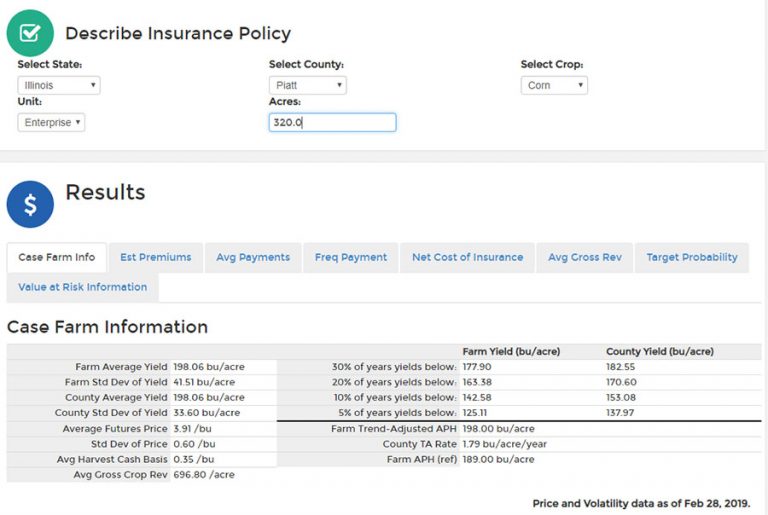768x515 pixels.
Task: Click the 20% of years yields below label
Action: click(394, 382)
